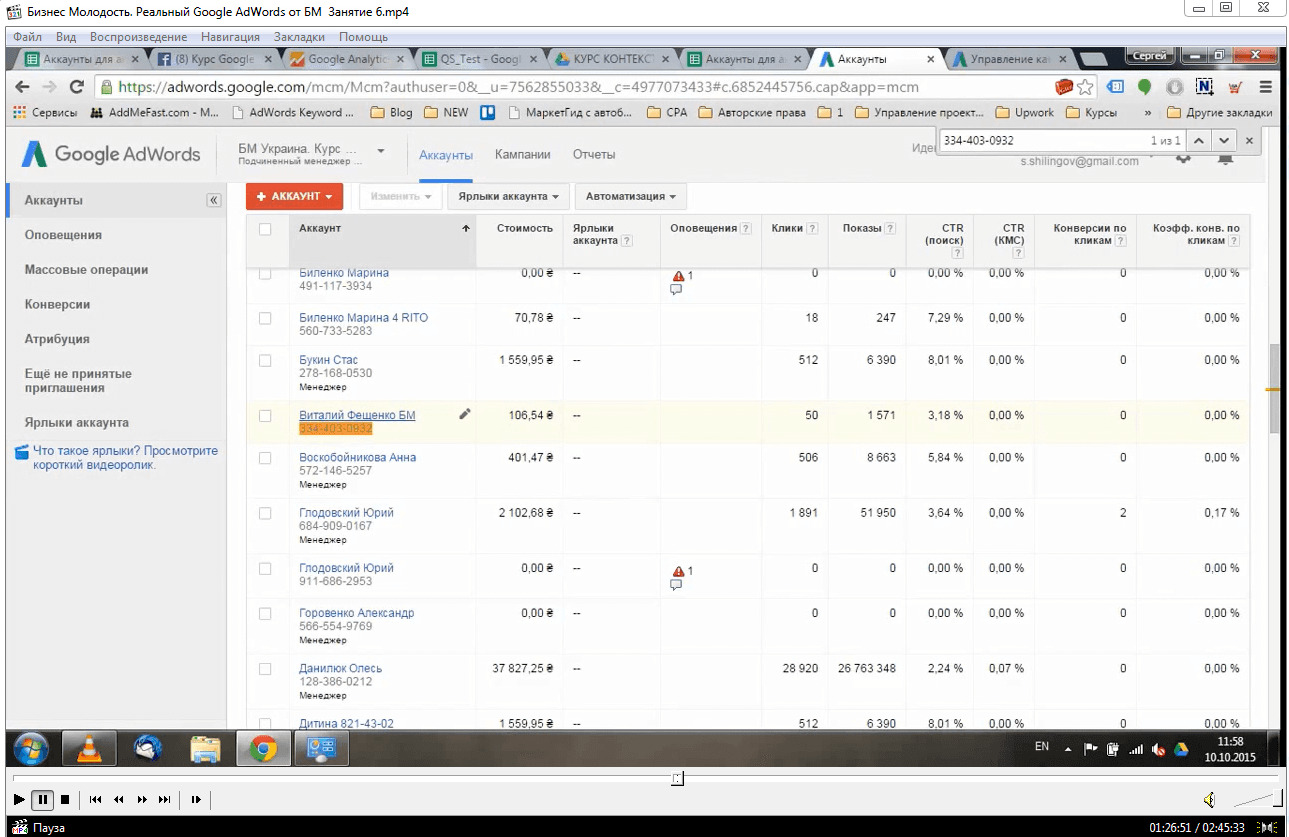Check the box for Букин Стас
Screen dimensions: 1289x837
tap(265, 360)
